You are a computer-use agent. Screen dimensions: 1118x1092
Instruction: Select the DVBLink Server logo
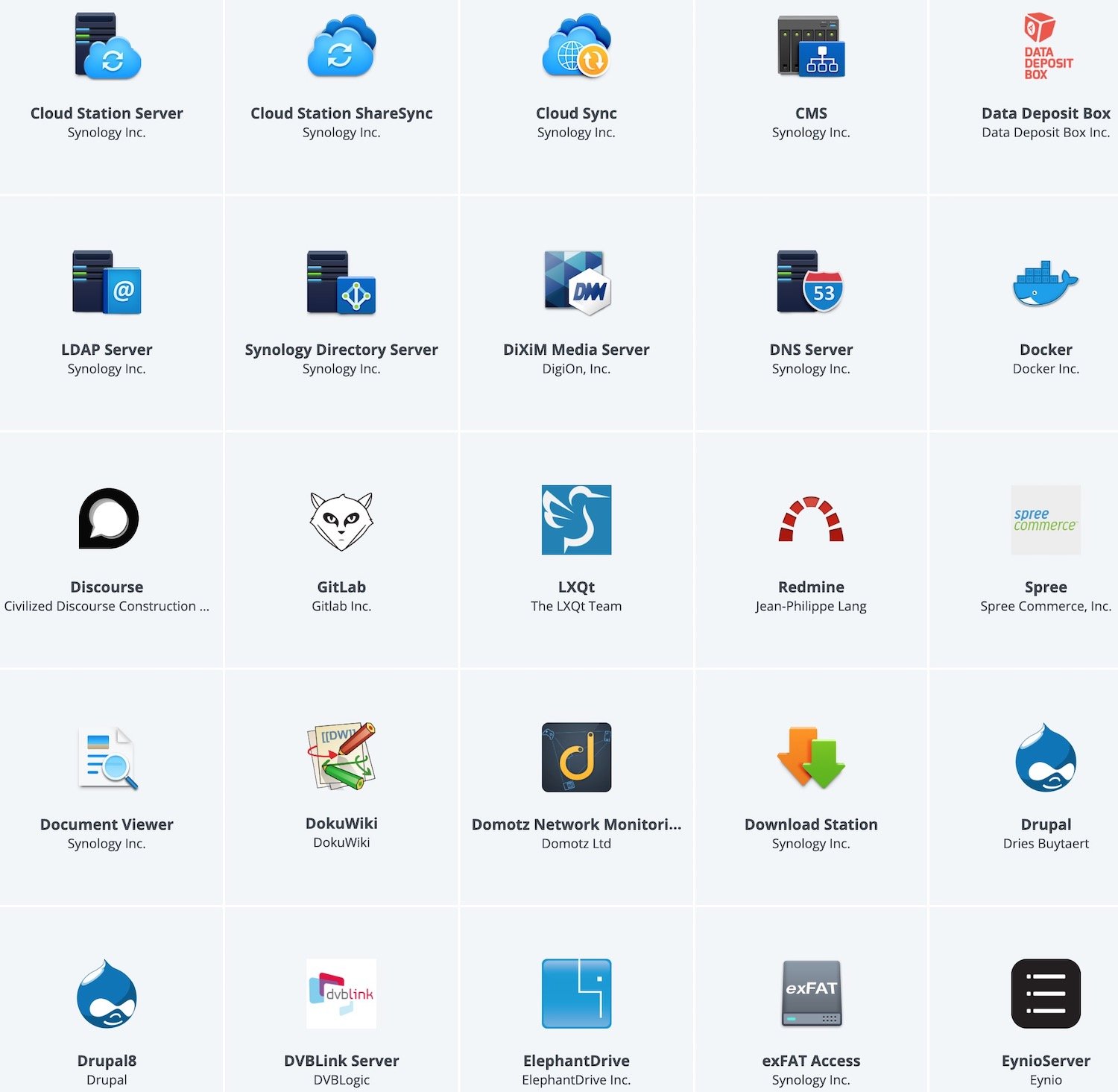[x=341, y=994]
